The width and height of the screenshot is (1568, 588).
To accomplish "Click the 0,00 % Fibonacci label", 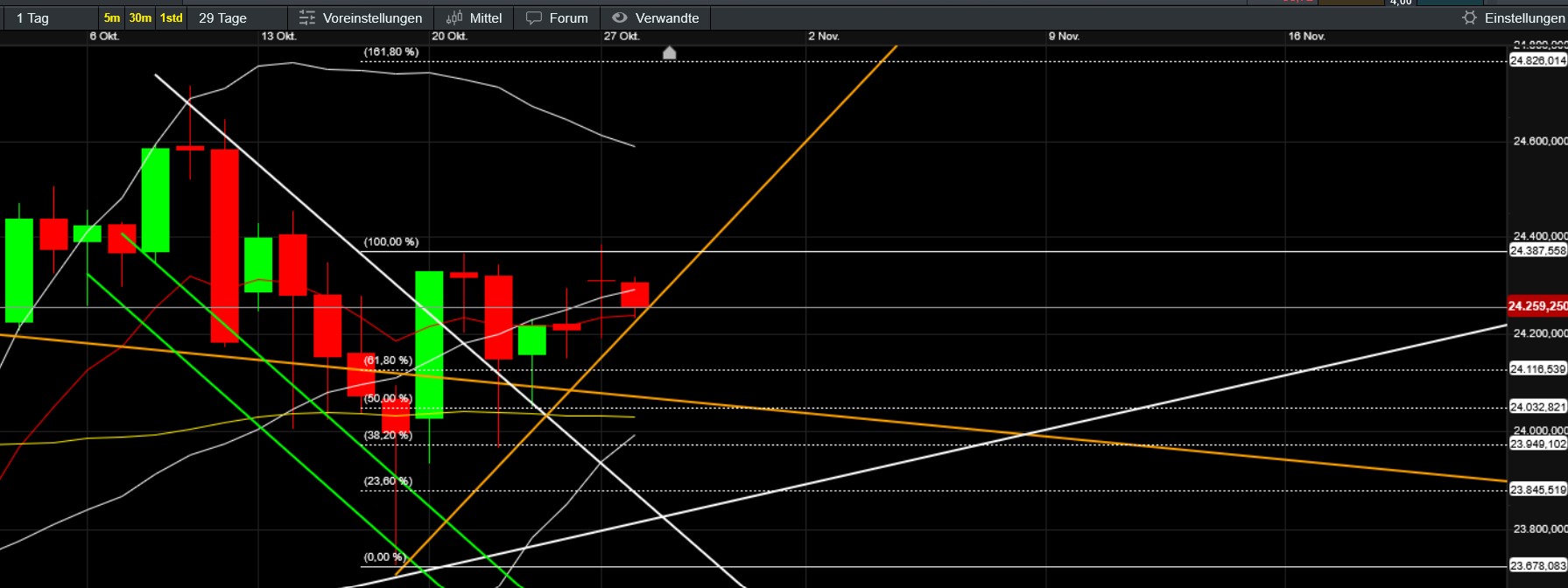I will (384, 557).
